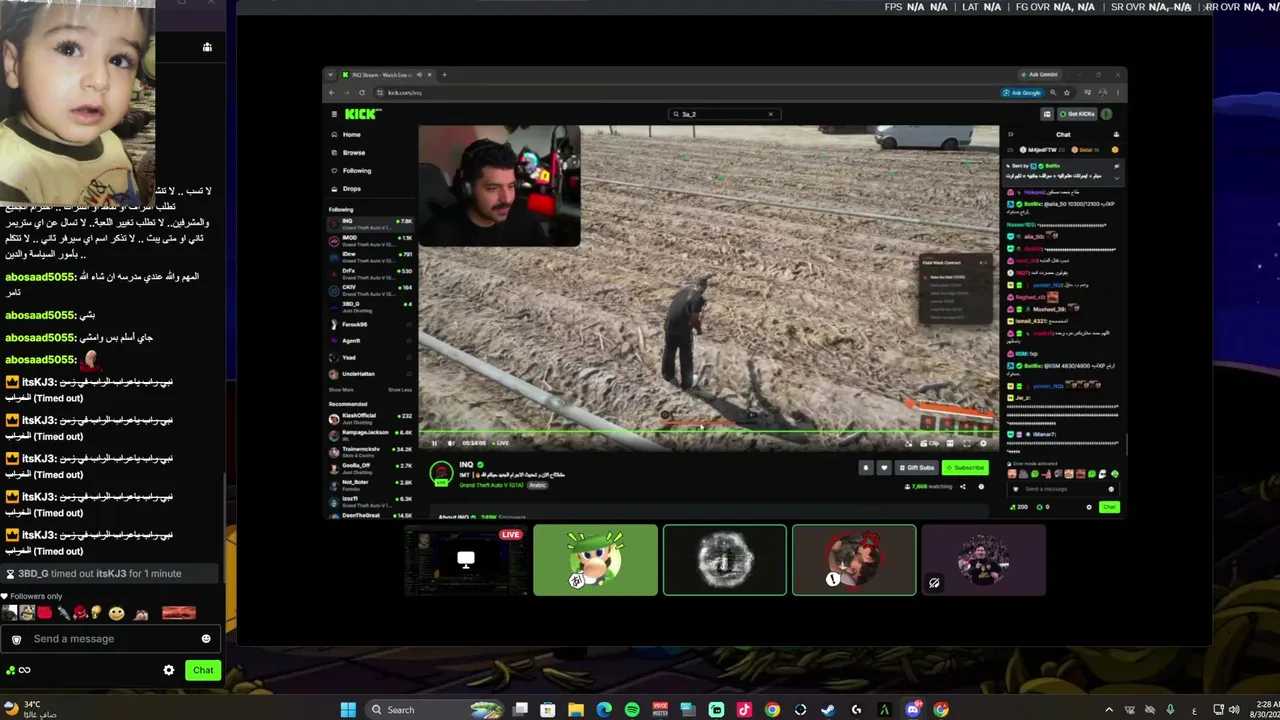Image resolution: width=1280 pixels, height=720 pixels.
Task: Click the stream's green progress bar
Action: [708, 433]
